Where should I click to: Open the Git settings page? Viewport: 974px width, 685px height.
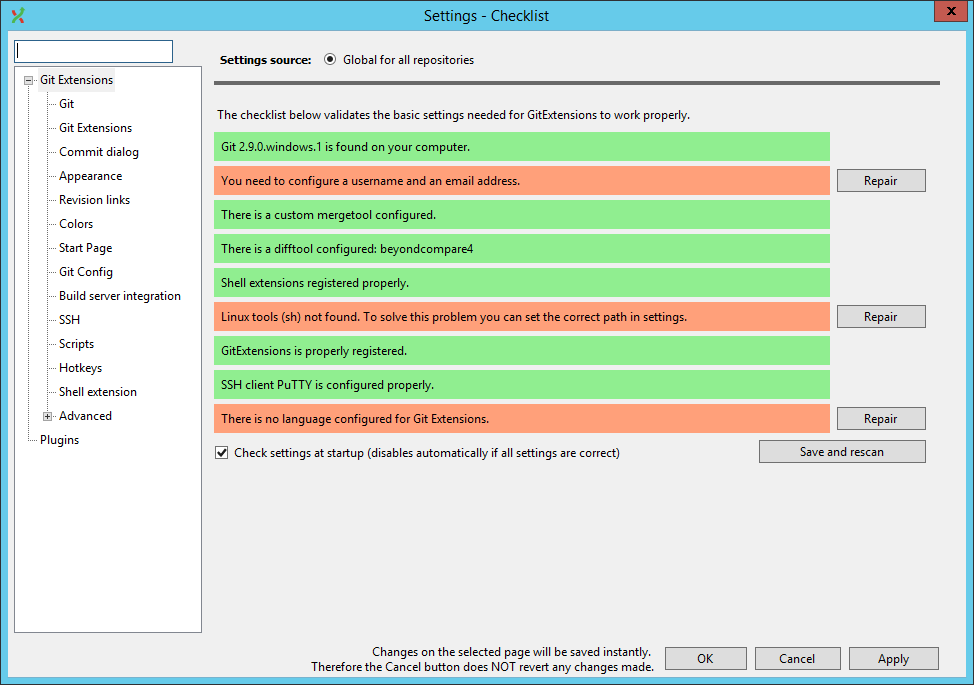tap(66, 104)
